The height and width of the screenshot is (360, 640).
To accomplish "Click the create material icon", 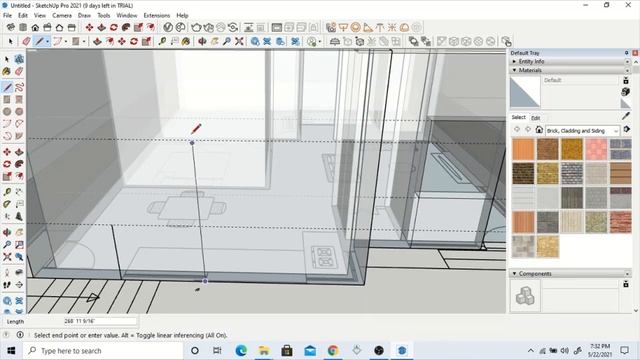I will click(x=626, y=92).
